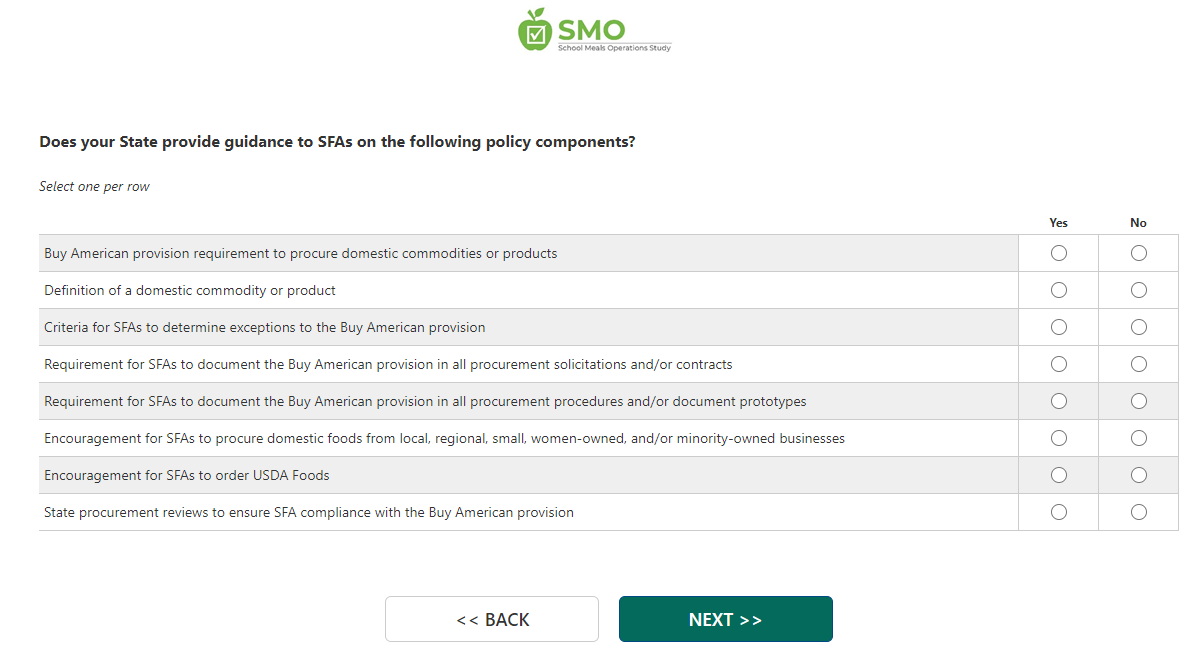The height and width of the screenshot is (672, 1203).
Task: Select Yes for procurement solicitations and/or contracts row
Action: 1059,364
